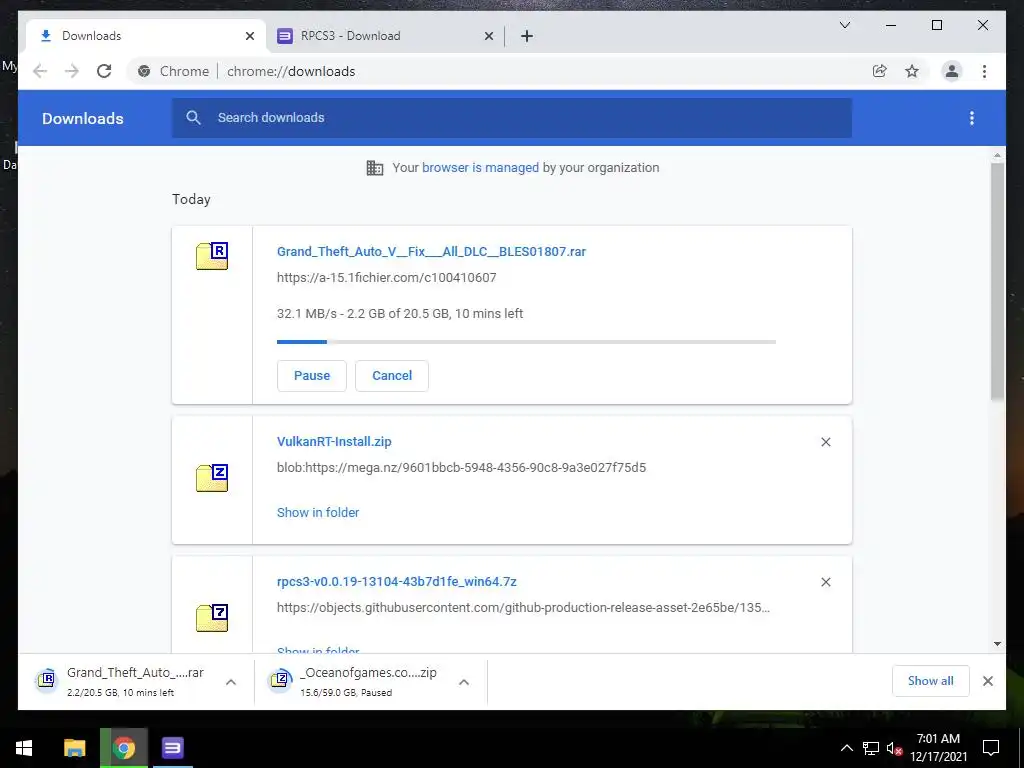The image size is (1024, 768).
Task: Click the Chrome site info icon
Action: (144, 71)
